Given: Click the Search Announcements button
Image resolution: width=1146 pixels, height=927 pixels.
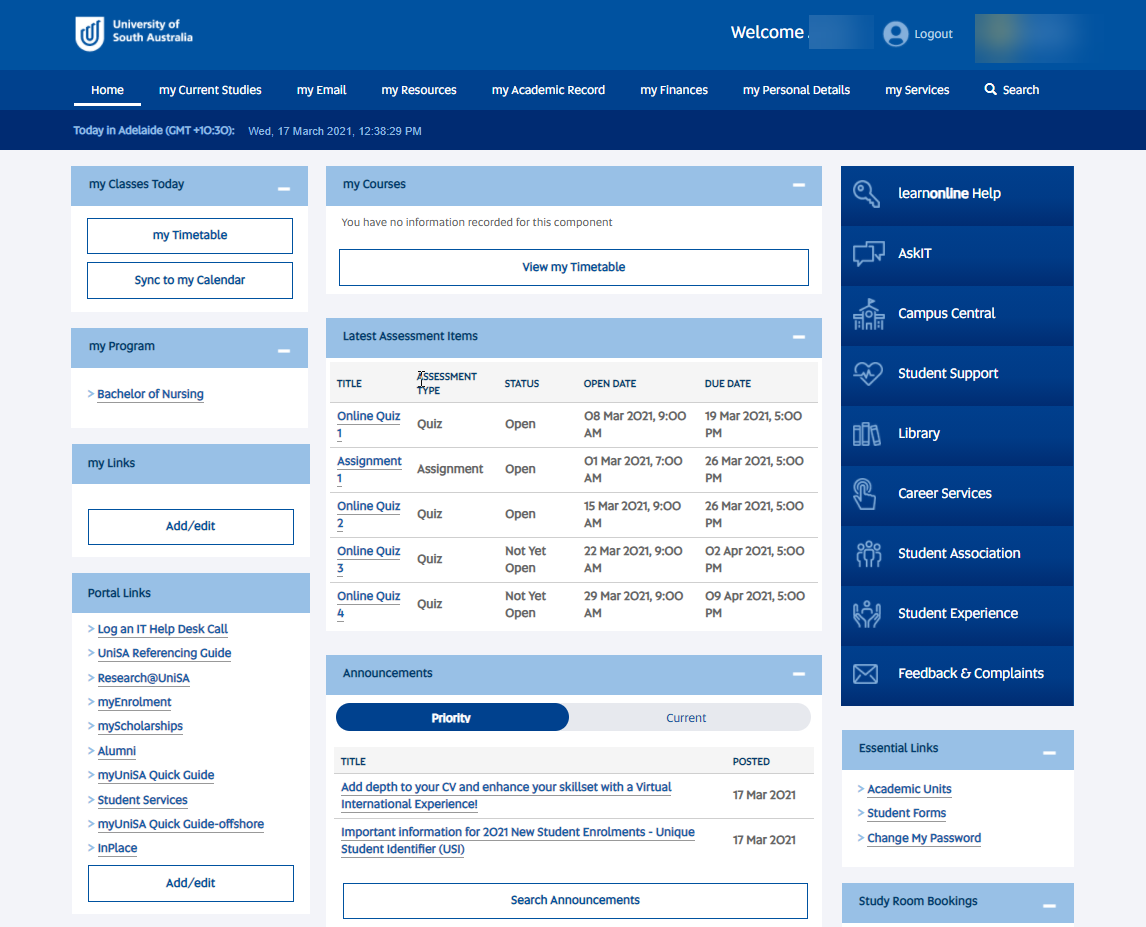Looking at the screenshot, I should [x=575, y=900].
